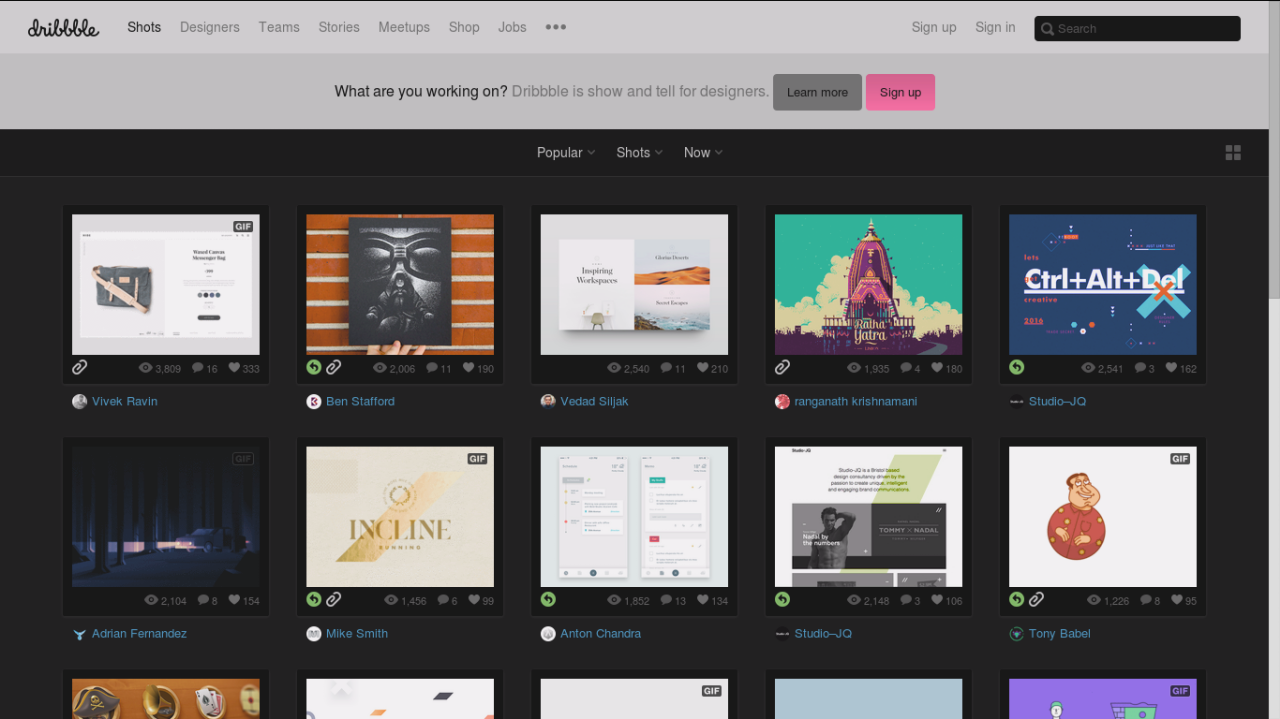Click the green rebound icon on Ben Stafford's shot

tap(313, 367)
